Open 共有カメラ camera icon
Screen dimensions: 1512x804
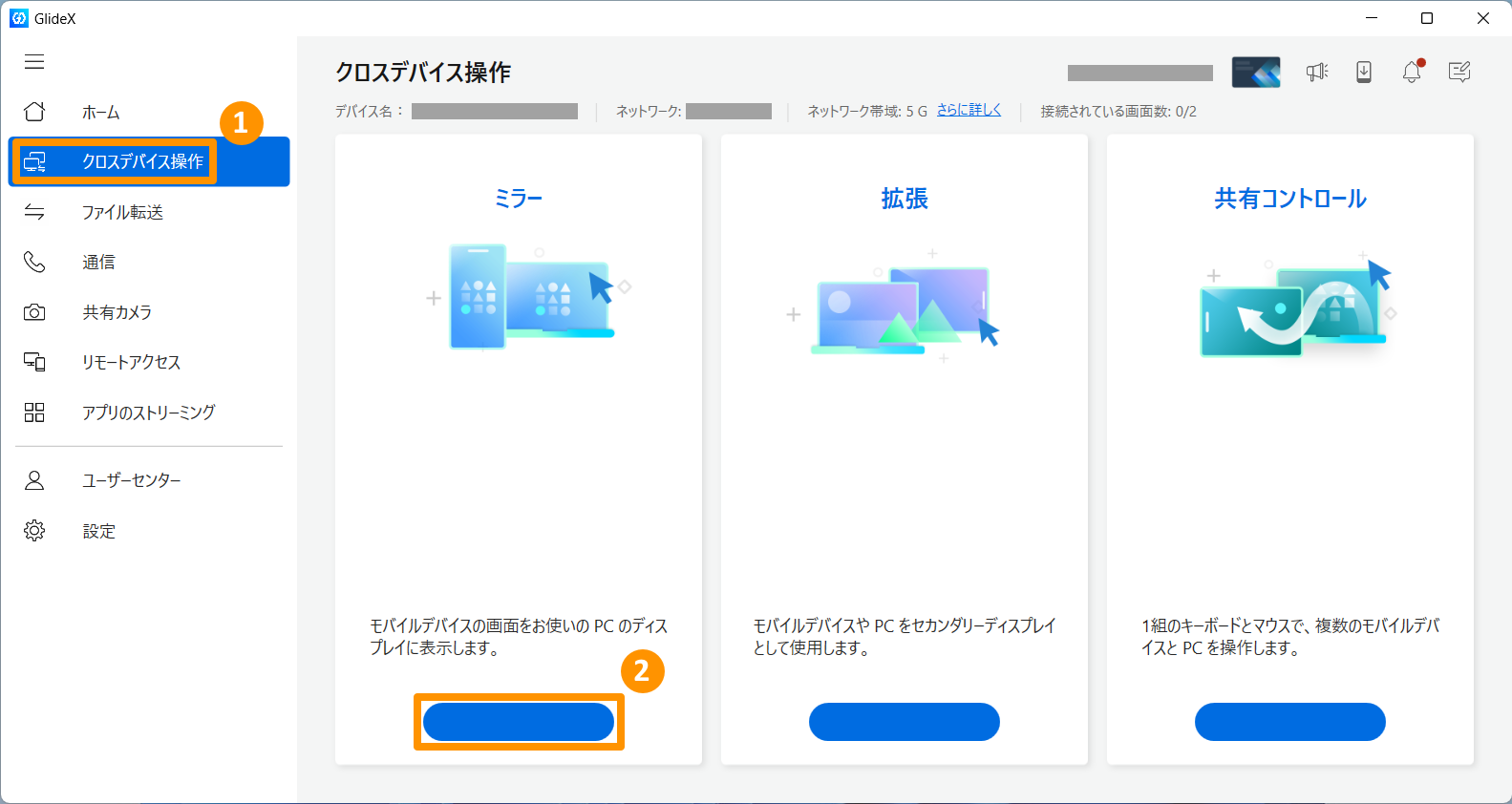(34, 312)
